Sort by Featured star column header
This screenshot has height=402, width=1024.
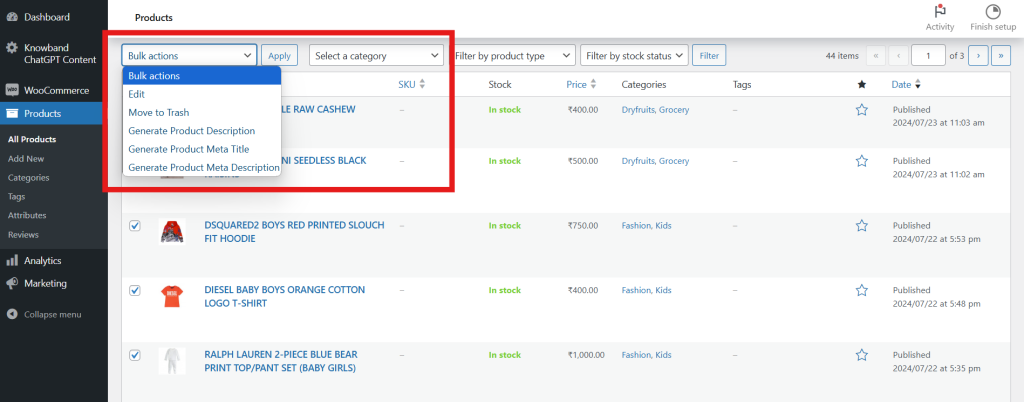[861, 84]
